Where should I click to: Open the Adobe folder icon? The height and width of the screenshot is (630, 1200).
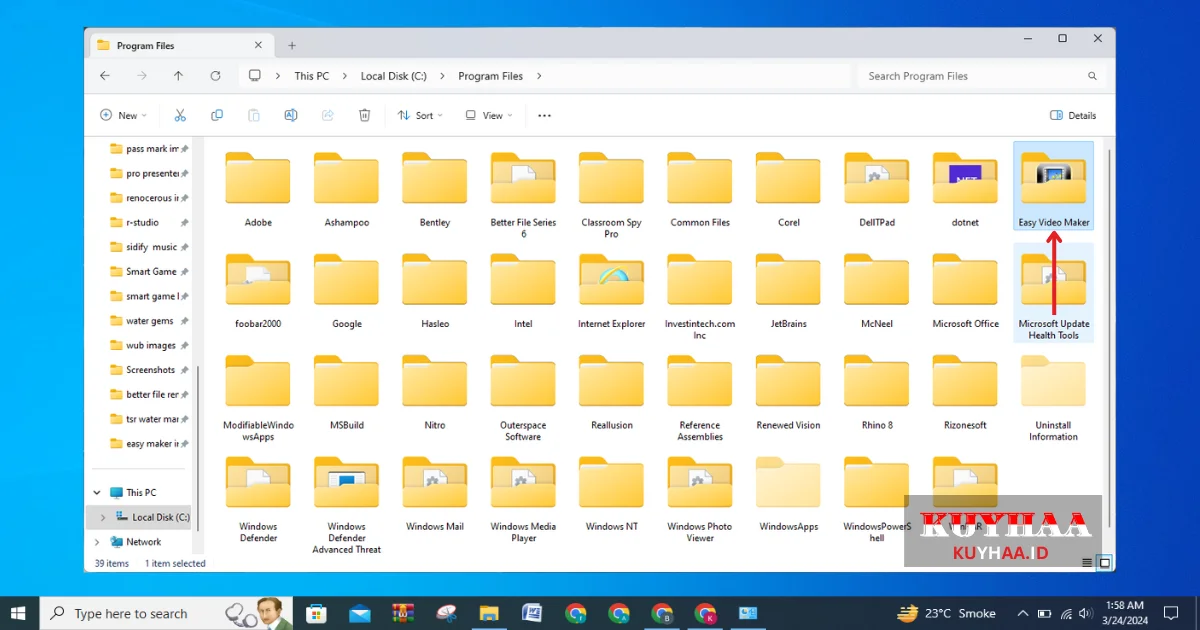258,178
